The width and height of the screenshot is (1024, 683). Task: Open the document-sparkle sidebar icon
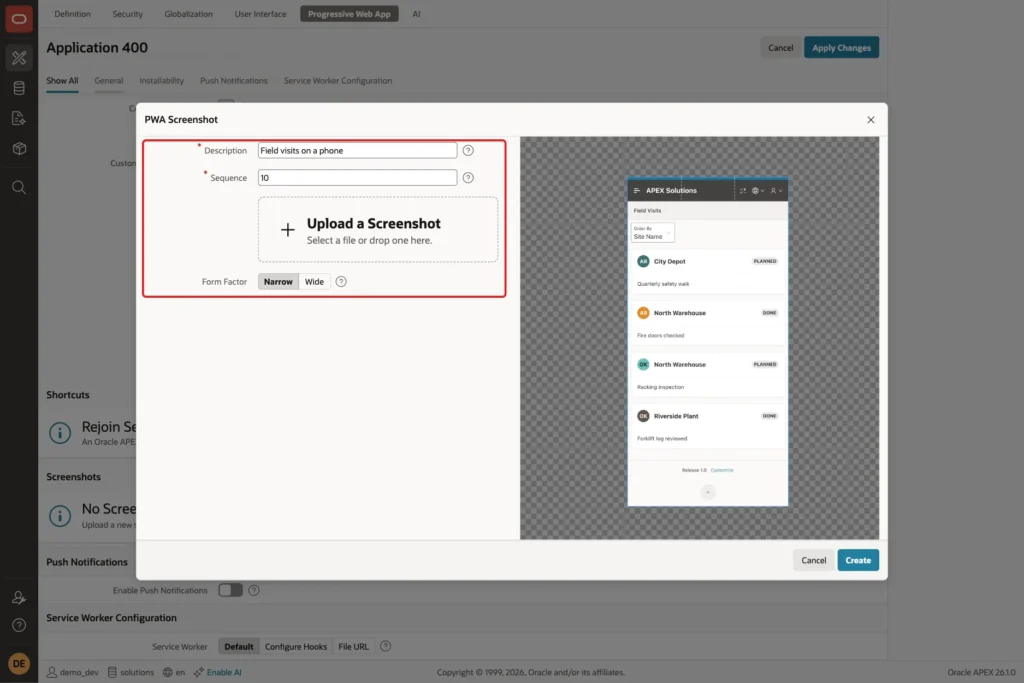click(19, 118)
